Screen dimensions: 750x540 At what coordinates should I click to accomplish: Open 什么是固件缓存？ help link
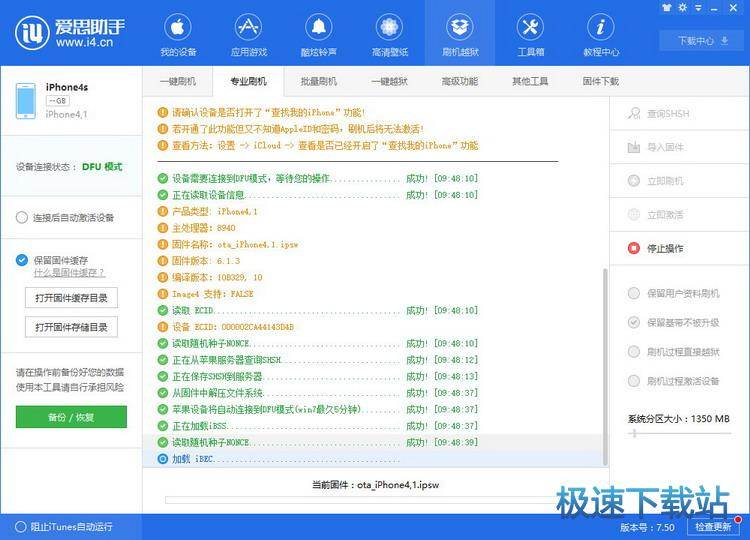click(69, 273)
